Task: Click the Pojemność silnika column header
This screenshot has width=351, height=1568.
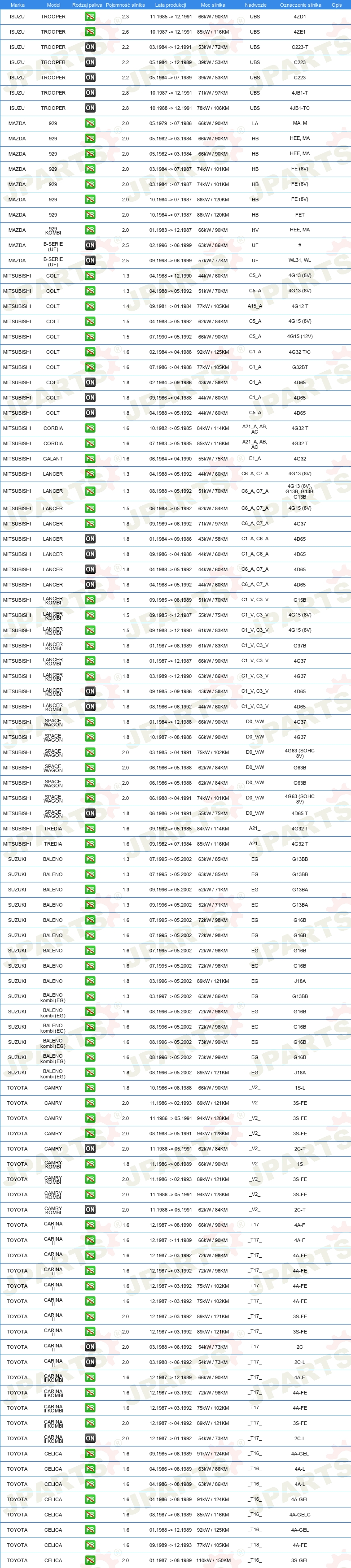Action: 126,5
